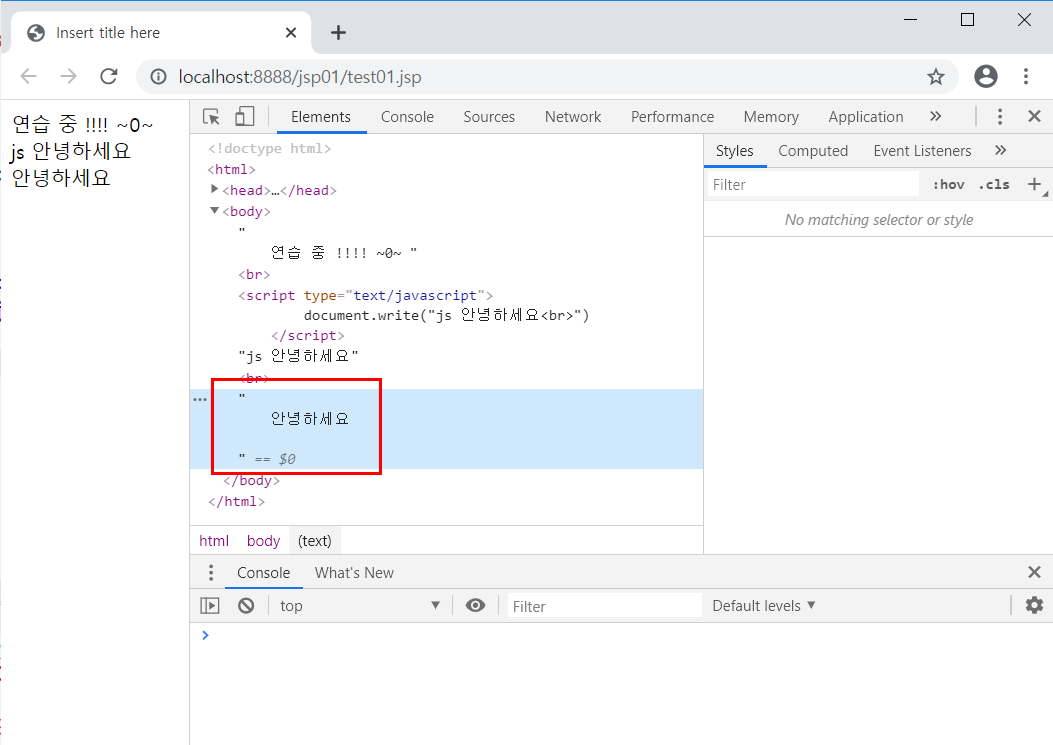Switch to the Console tab in DevTools

click(407, 117)
